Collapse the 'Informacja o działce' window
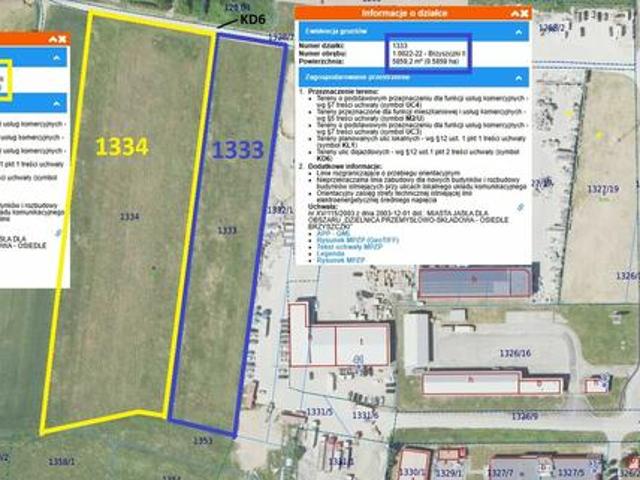Viewport: 640px width, 480px height. [512, 13]
